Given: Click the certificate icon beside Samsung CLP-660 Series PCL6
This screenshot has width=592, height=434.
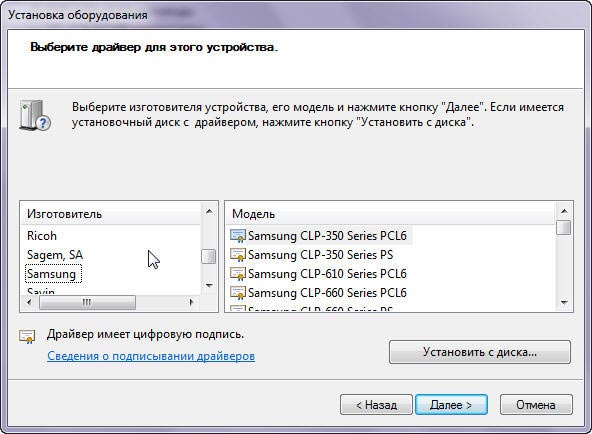Looking at the screenshot, I should [x=238, y=293].
